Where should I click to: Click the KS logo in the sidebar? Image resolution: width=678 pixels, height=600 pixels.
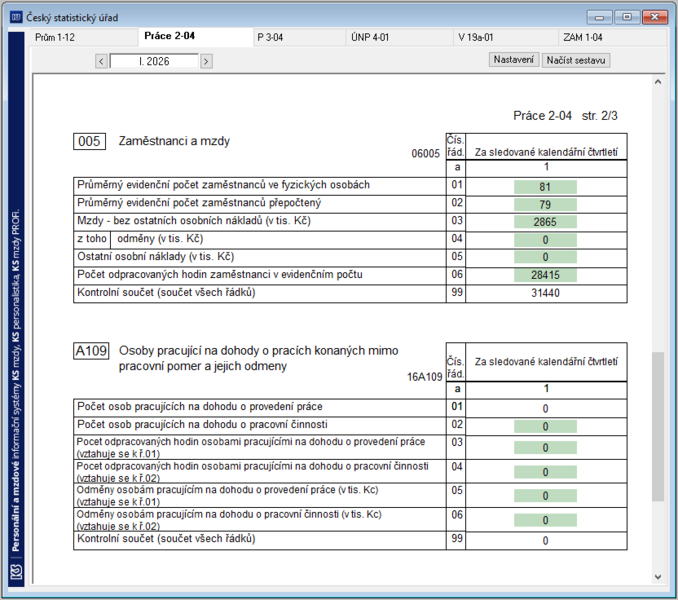click(x=16, y=573)
